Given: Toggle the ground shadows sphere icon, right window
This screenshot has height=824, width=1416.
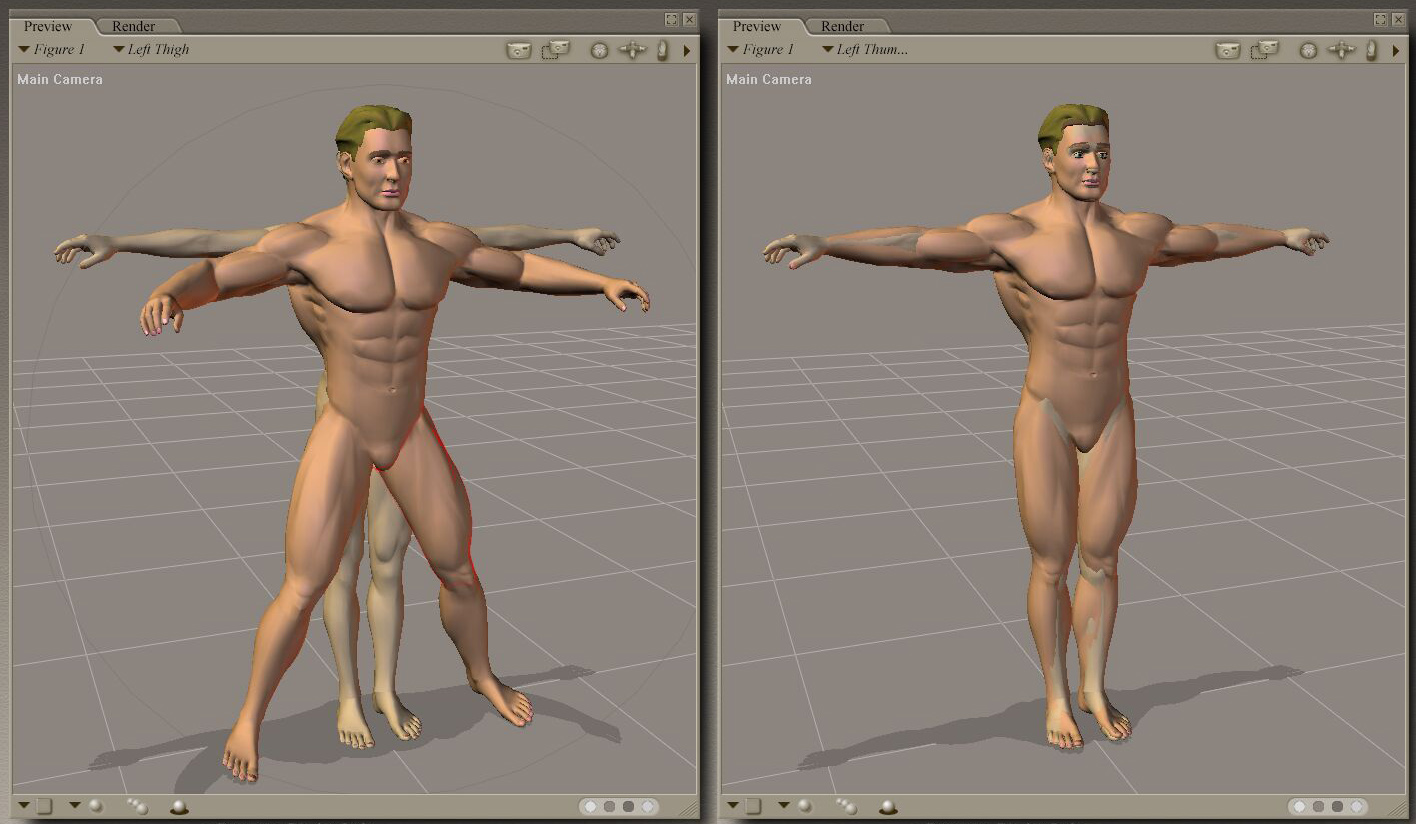Looking at the screenshot, I should tap(888, 807).
